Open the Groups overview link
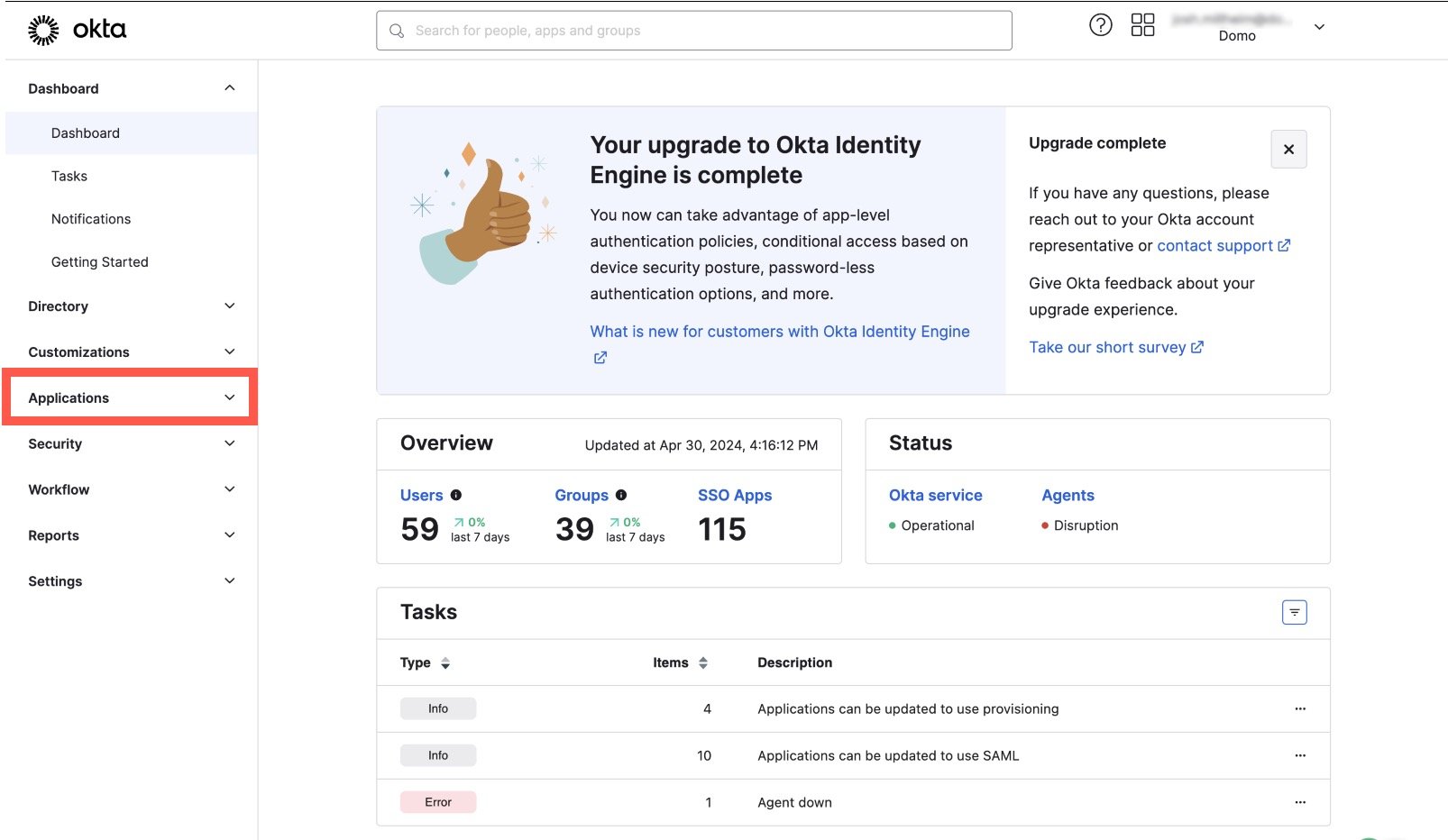 (x=582, y=495)
